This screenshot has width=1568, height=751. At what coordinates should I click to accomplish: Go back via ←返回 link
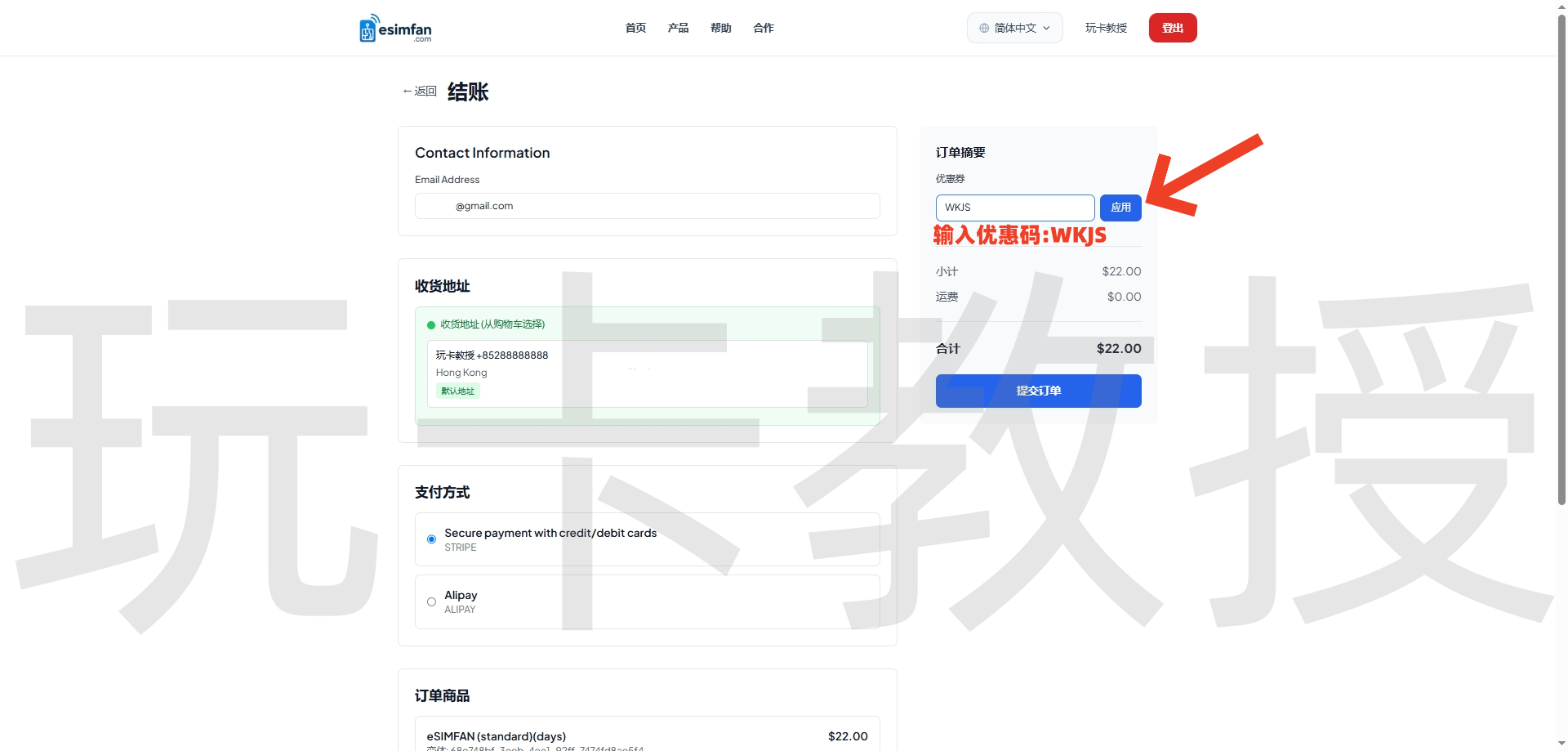(x=420, y=92)
